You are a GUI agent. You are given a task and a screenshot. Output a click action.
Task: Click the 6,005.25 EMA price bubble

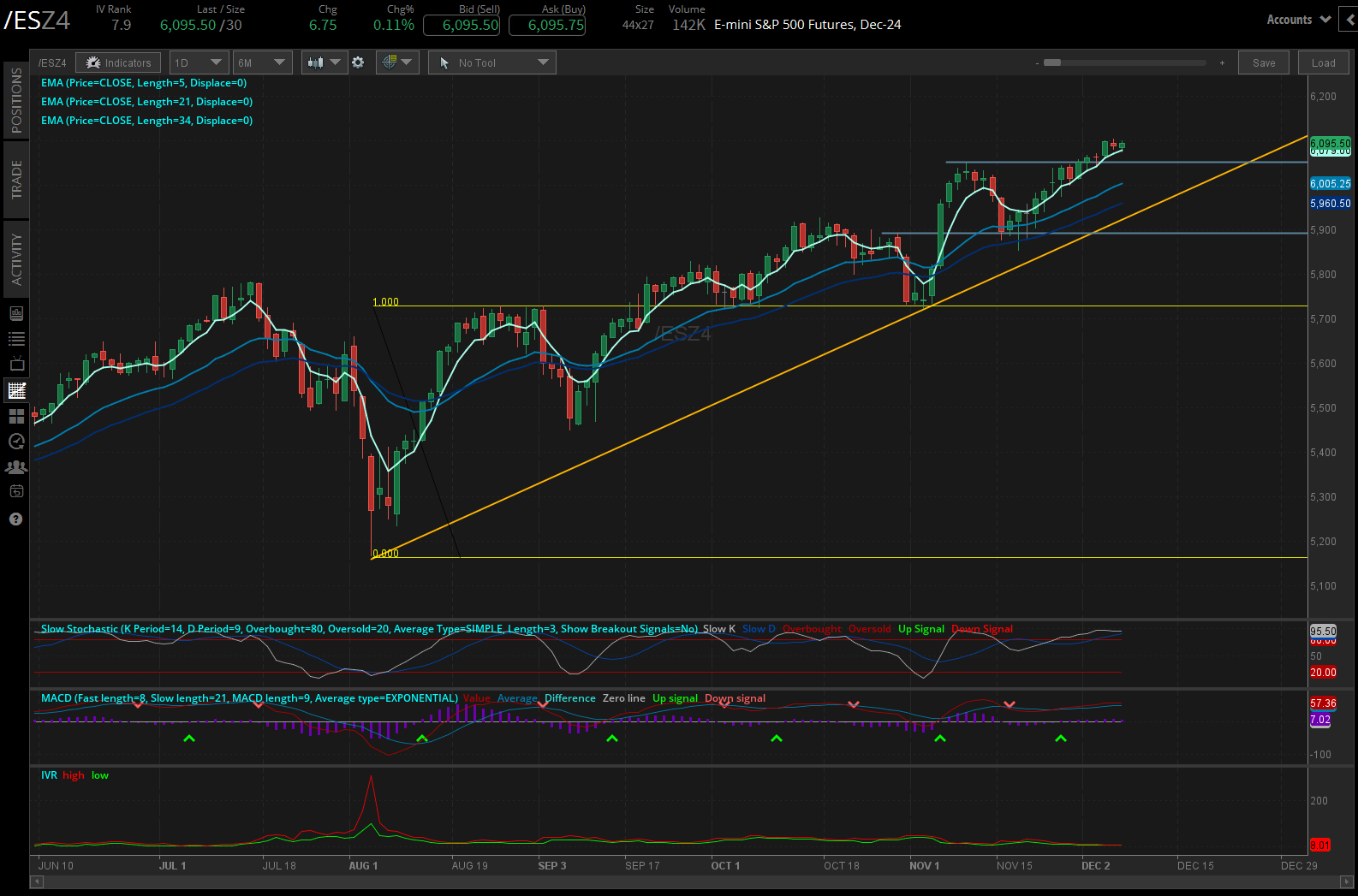1330,184
